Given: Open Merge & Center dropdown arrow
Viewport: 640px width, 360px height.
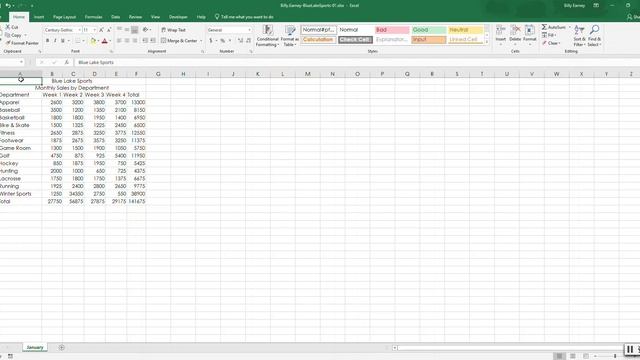Looking at the screenshot, I should 201,41.
